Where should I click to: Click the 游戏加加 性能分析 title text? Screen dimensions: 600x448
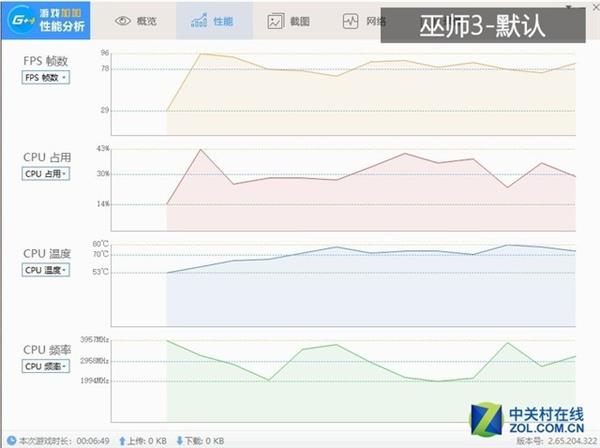tap(62, 20)
